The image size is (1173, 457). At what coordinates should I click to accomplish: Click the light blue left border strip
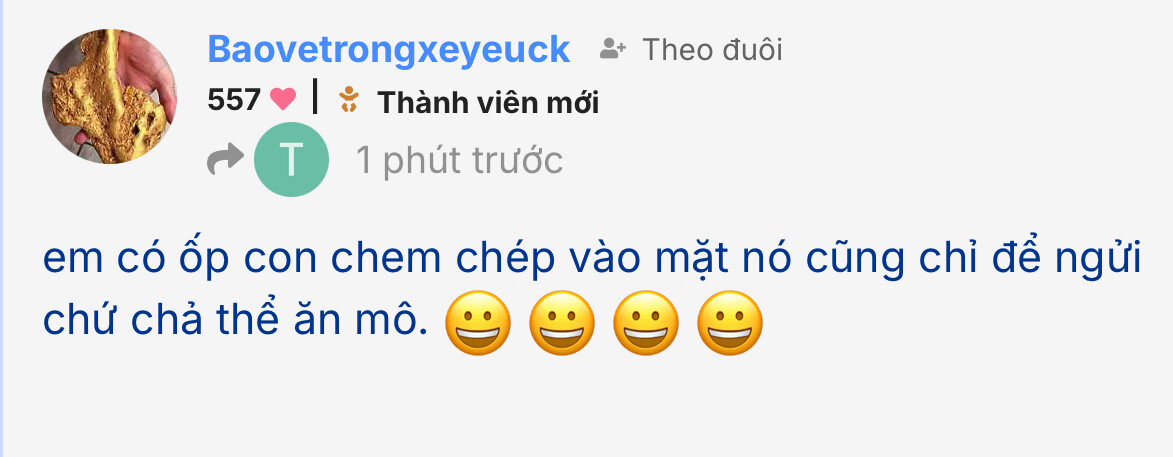point(1,228)
